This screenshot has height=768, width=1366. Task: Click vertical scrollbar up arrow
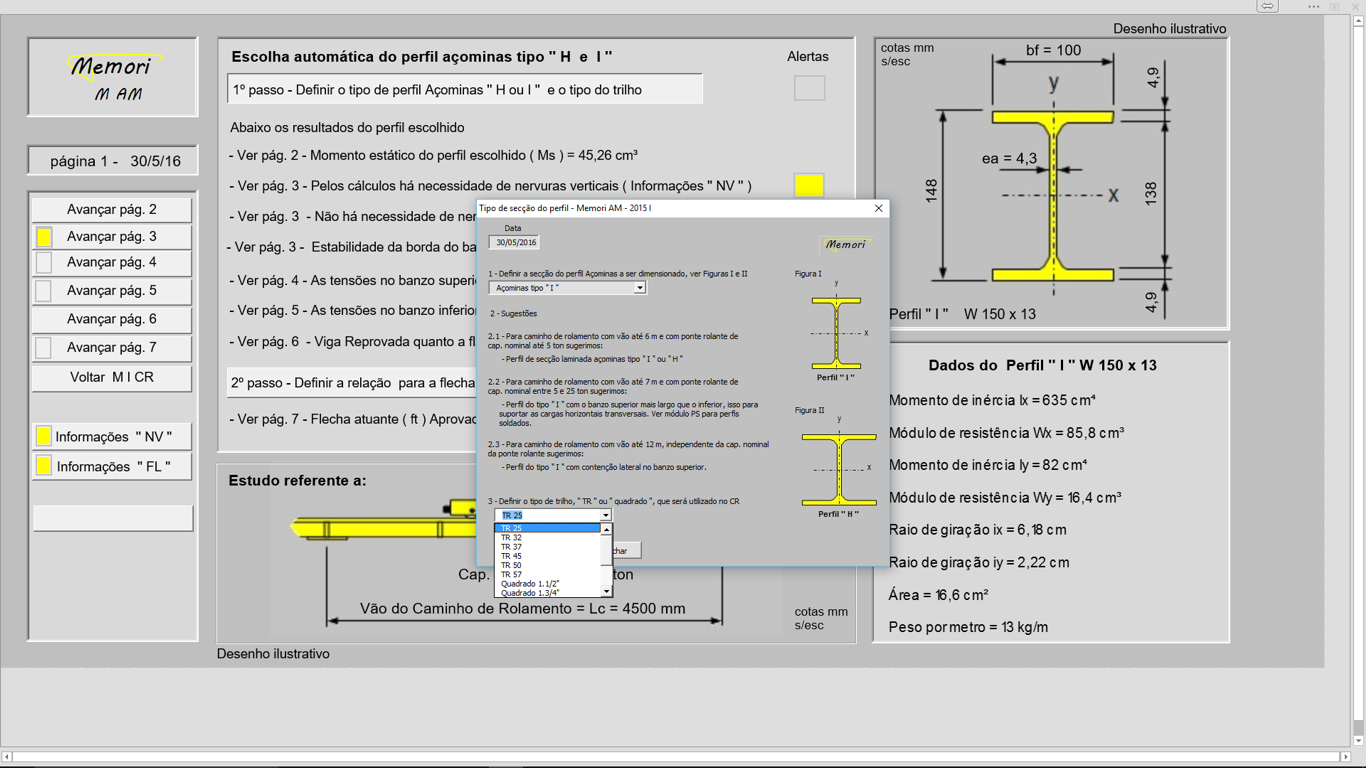pos(1358,22)
